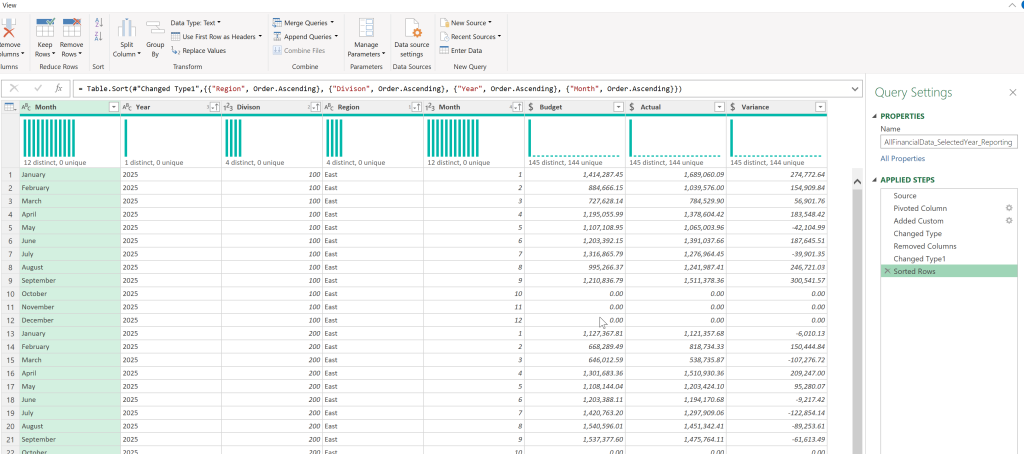This screenshot has height=454, width=1024.
Task: Open the Pivoted Column step settings gear
Action: coord(1008,208)
